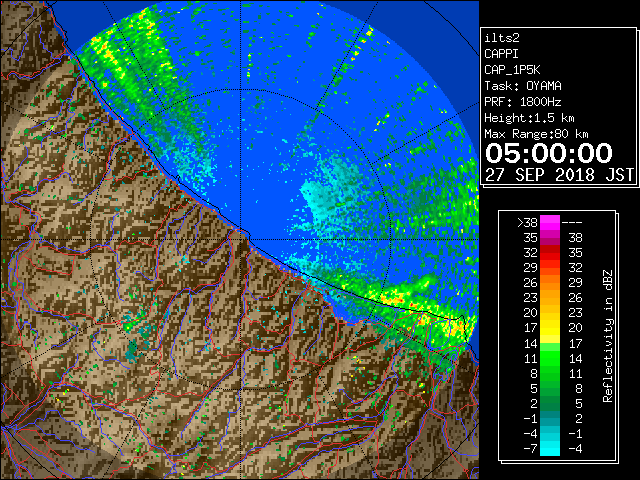Click the 'CAPPI' product label
This screenshot has width=640, height=480.
pyautogui.click(x=501, y=54)
